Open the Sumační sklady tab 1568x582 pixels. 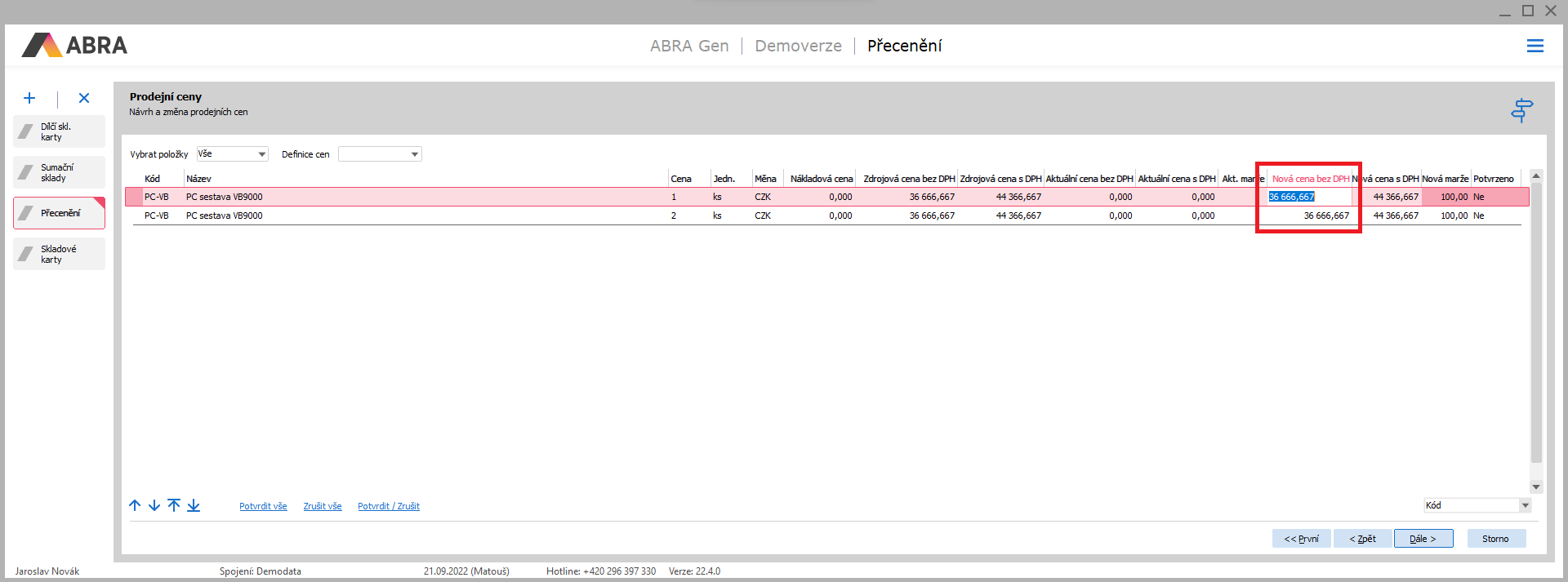click(60, 172)
